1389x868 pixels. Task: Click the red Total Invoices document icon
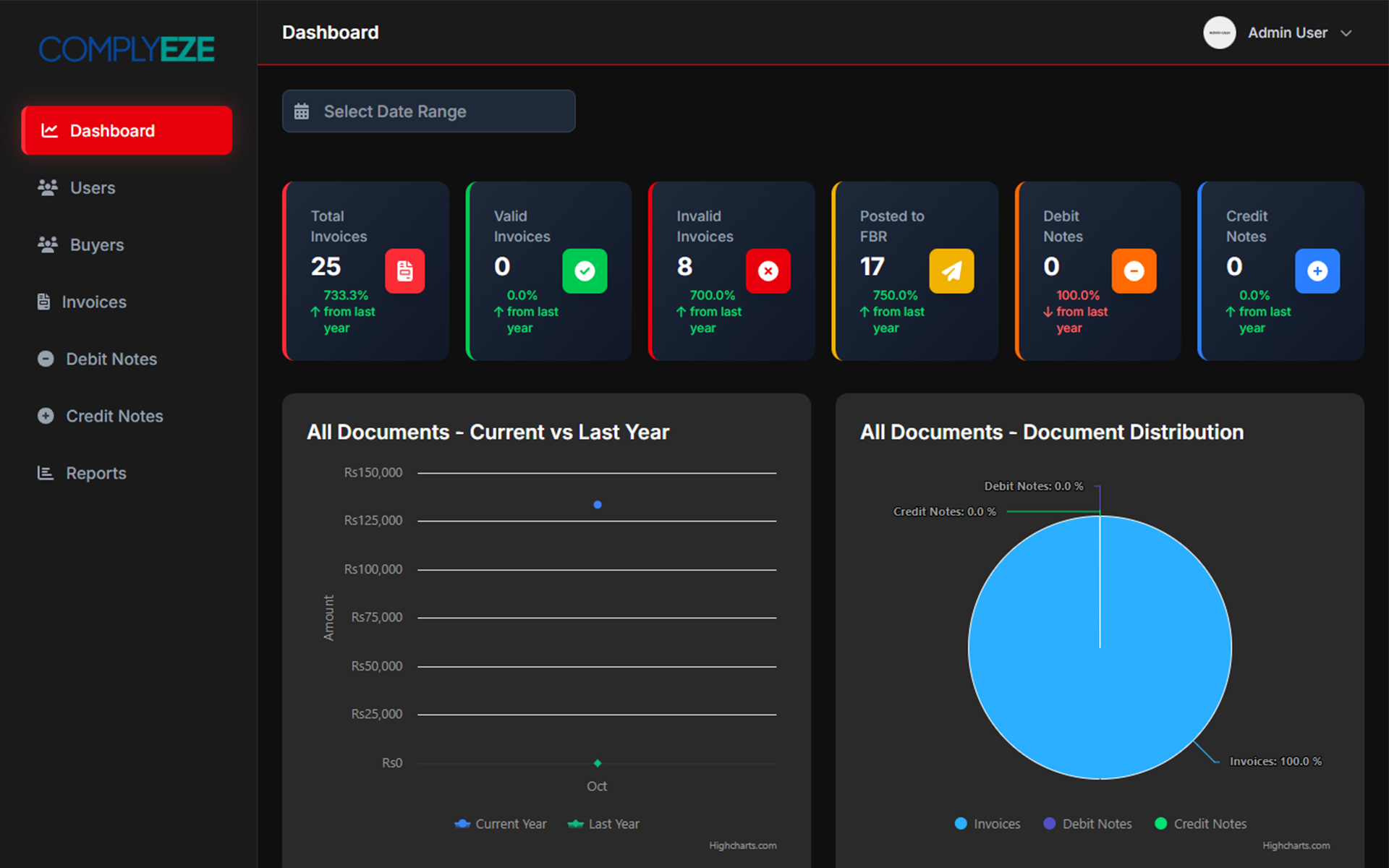(404, 271)
